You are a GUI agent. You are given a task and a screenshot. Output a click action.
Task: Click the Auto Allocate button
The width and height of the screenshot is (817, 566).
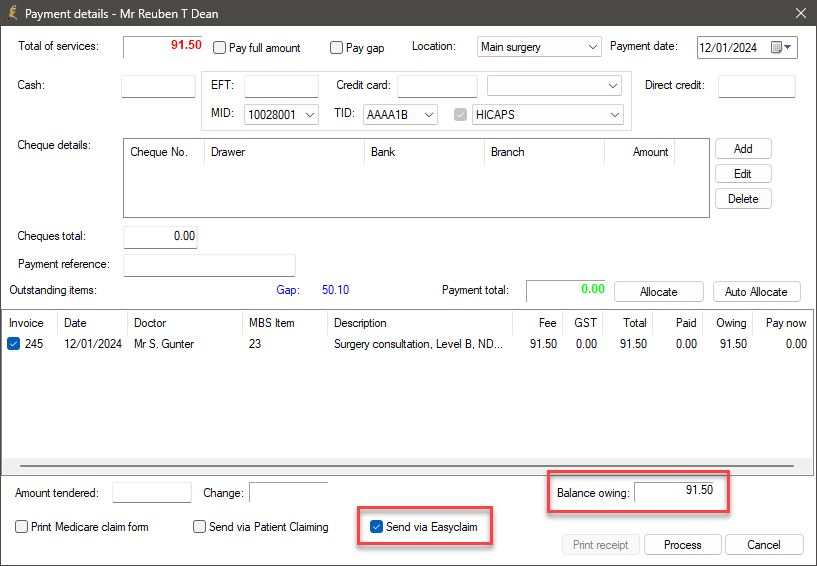(756, 292)
